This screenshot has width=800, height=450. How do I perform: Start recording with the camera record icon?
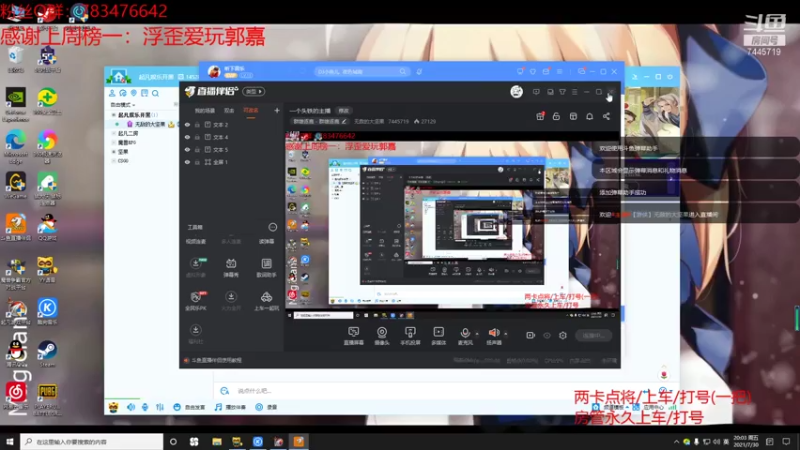531,335
